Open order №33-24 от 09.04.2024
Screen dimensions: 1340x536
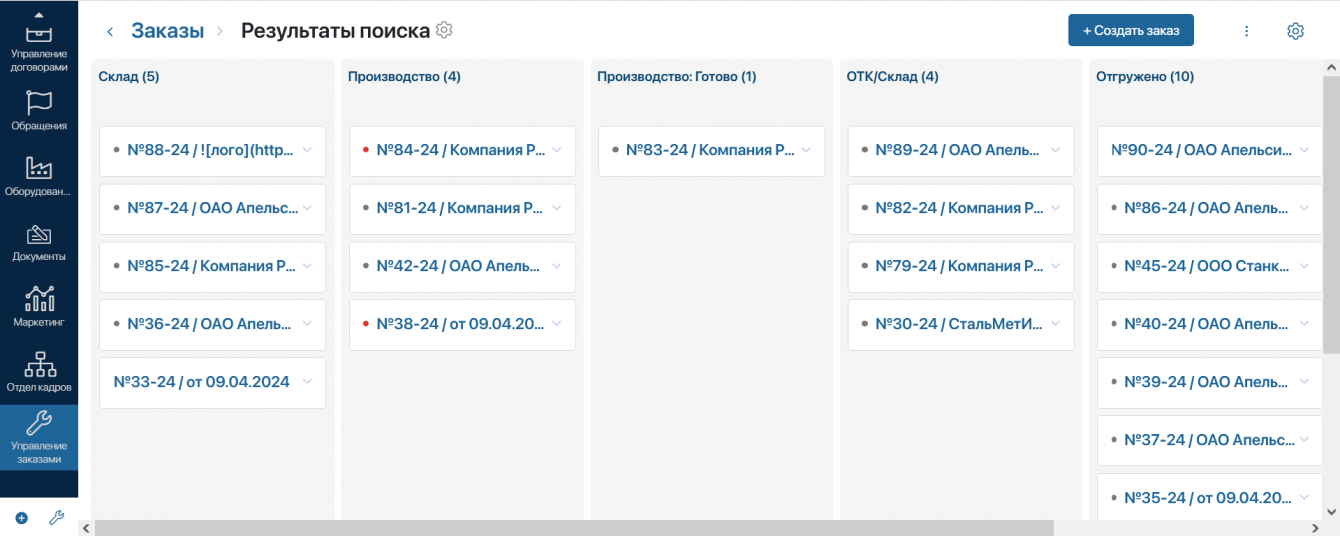[201, 382]
